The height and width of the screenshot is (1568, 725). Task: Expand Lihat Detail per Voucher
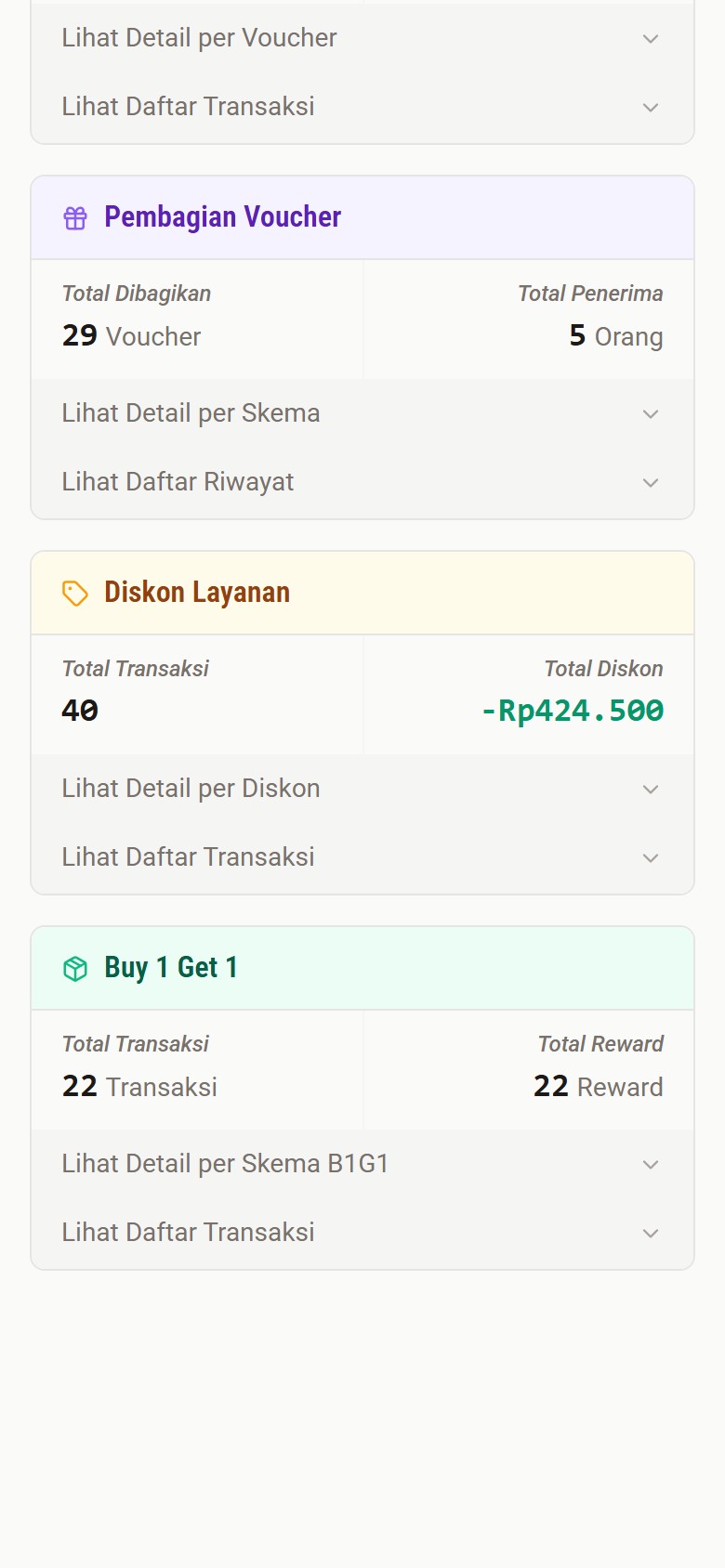tap(199, 38)
